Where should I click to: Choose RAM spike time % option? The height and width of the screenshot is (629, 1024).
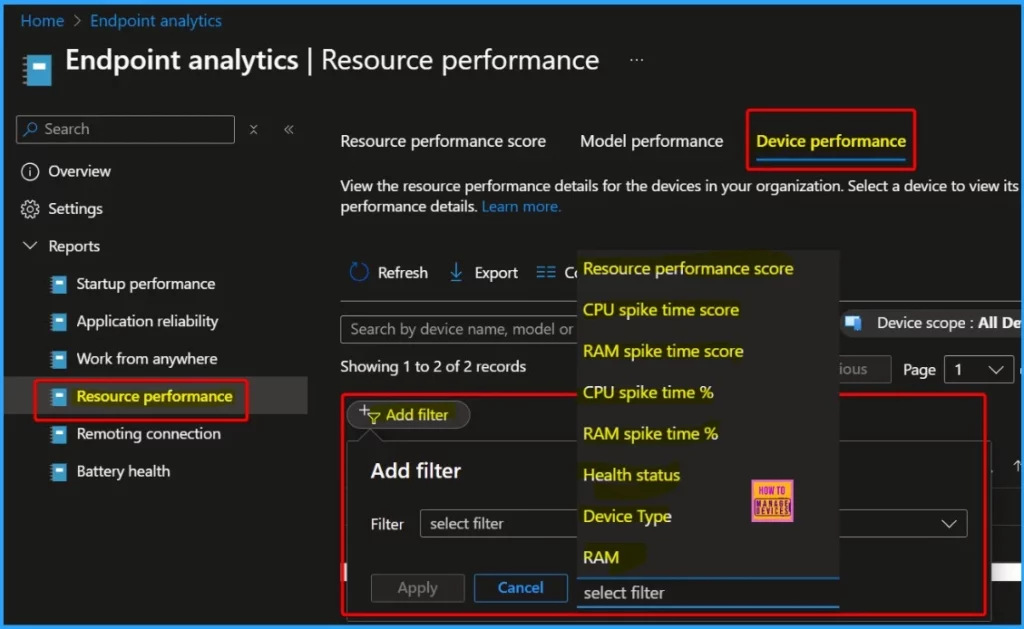click(650, 434)
